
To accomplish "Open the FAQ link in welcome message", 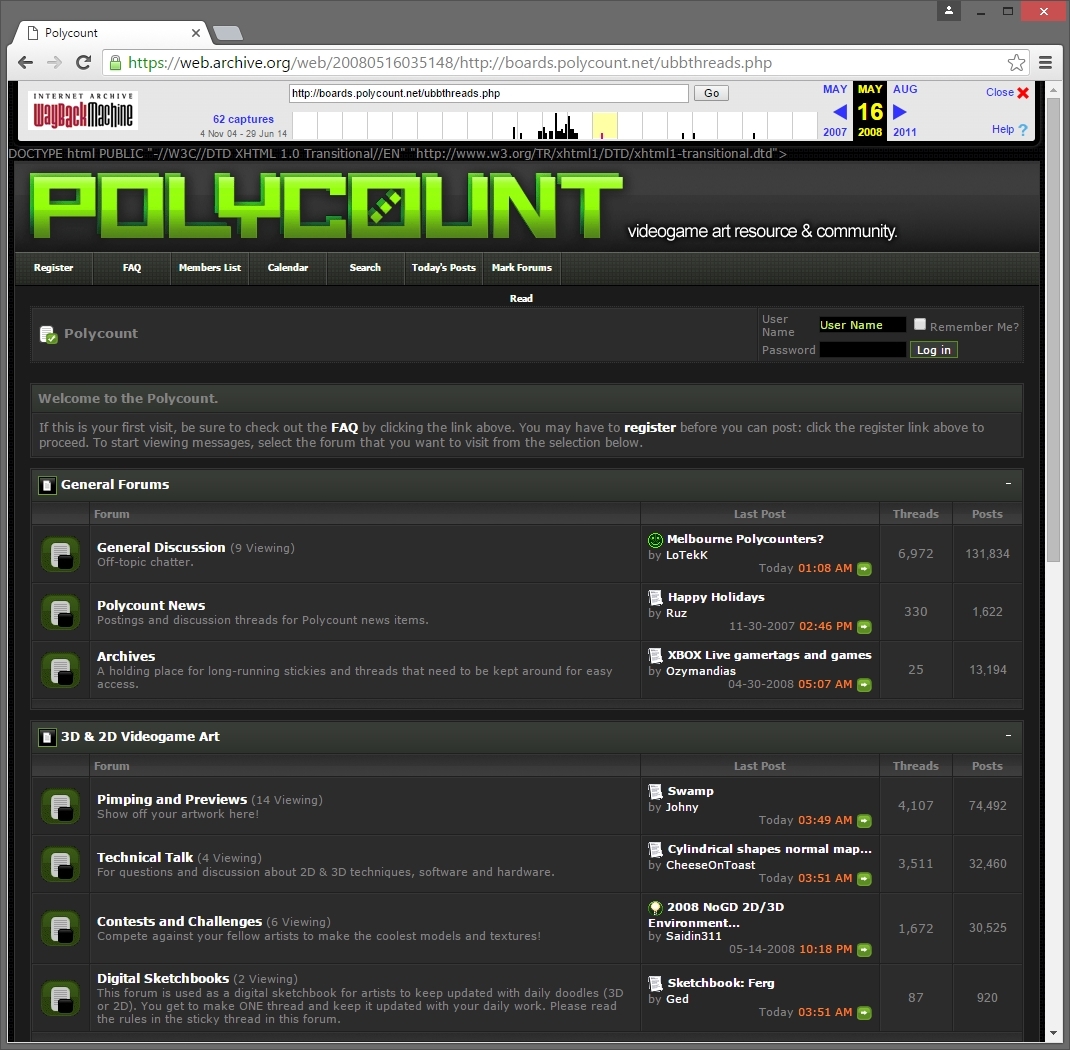I will 345,428.
